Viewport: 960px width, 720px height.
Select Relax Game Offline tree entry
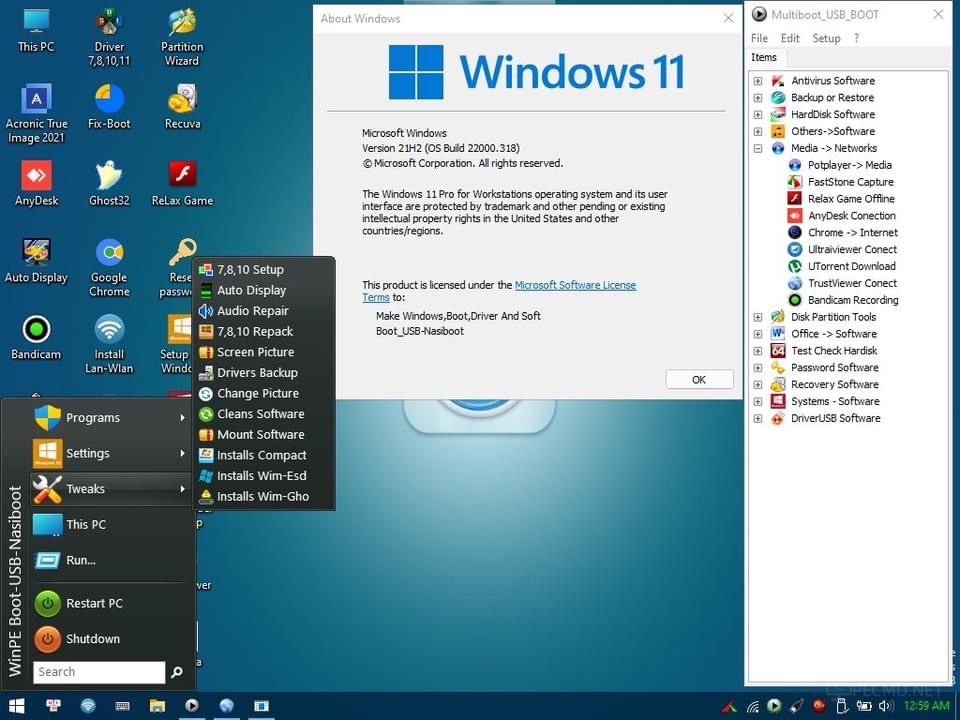pos(851,198)
